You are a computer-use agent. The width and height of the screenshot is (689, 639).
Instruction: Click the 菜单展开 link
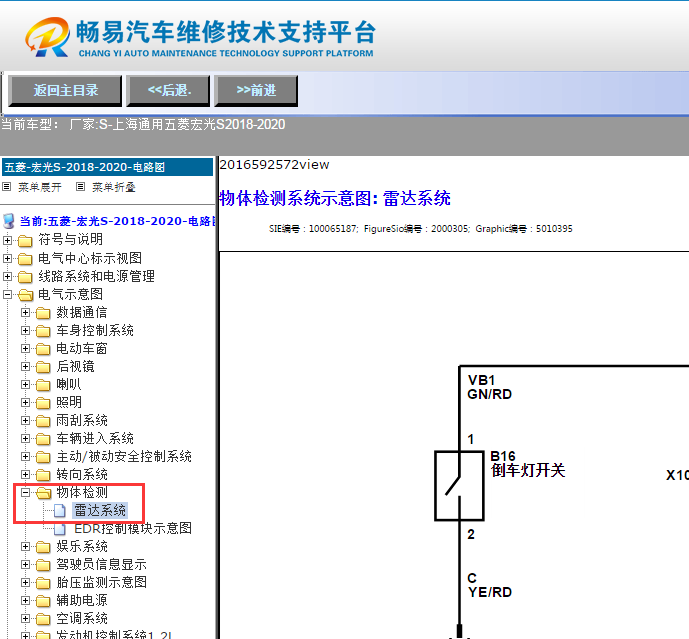click(40, 187)
